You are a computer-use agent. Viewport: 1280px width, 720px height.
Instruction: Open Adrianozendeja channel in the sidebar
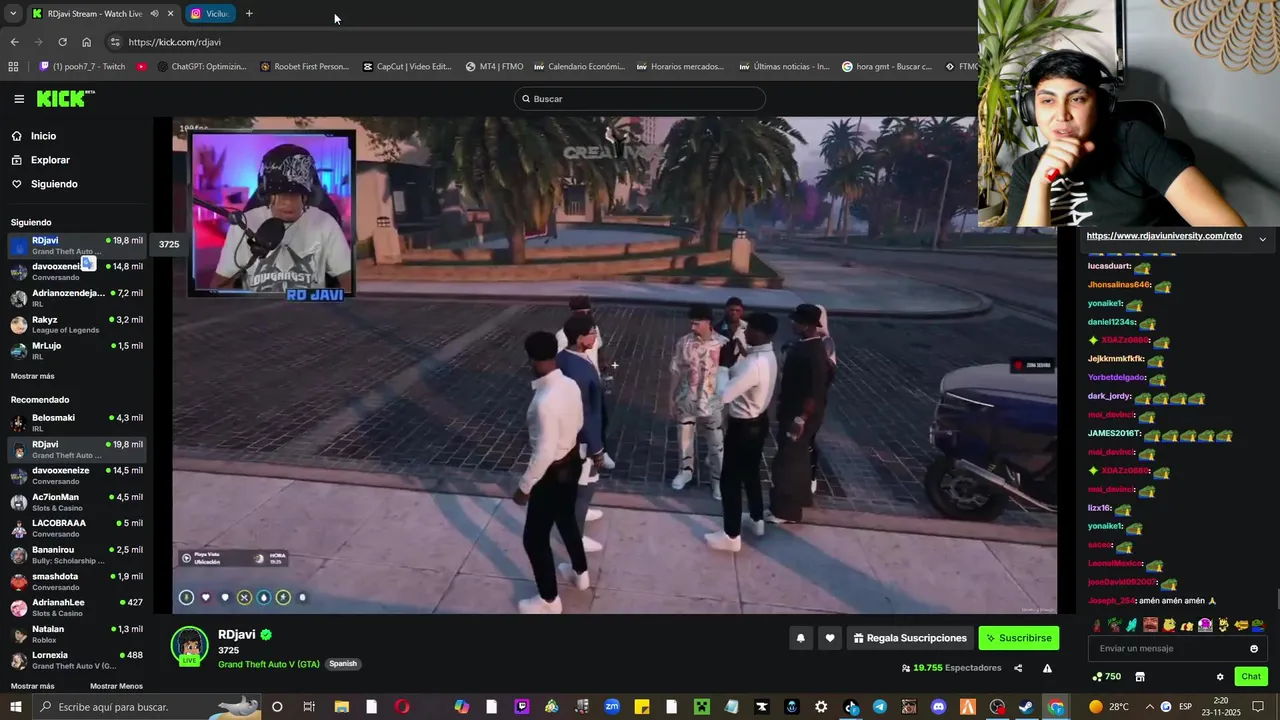(x=76, y=298)
